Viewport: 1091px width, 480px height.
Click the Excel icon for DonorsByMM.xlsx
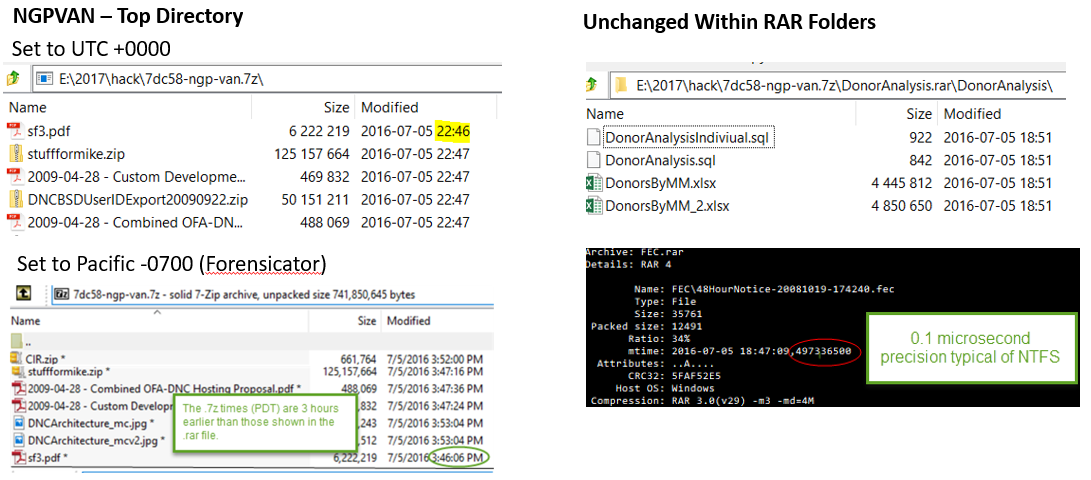pos(593,183)
